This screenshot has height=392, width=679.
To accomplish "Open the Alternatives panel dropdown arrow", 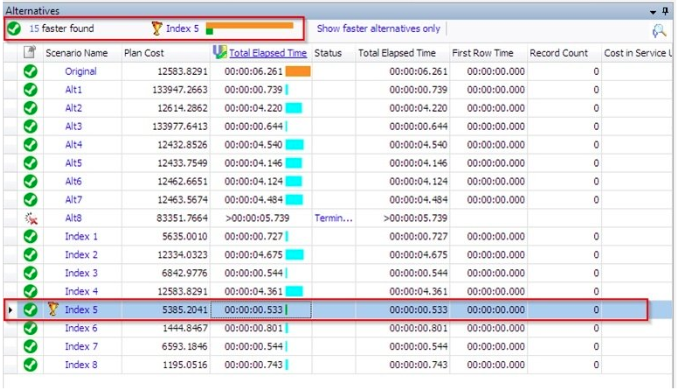I will click(653, 12).
